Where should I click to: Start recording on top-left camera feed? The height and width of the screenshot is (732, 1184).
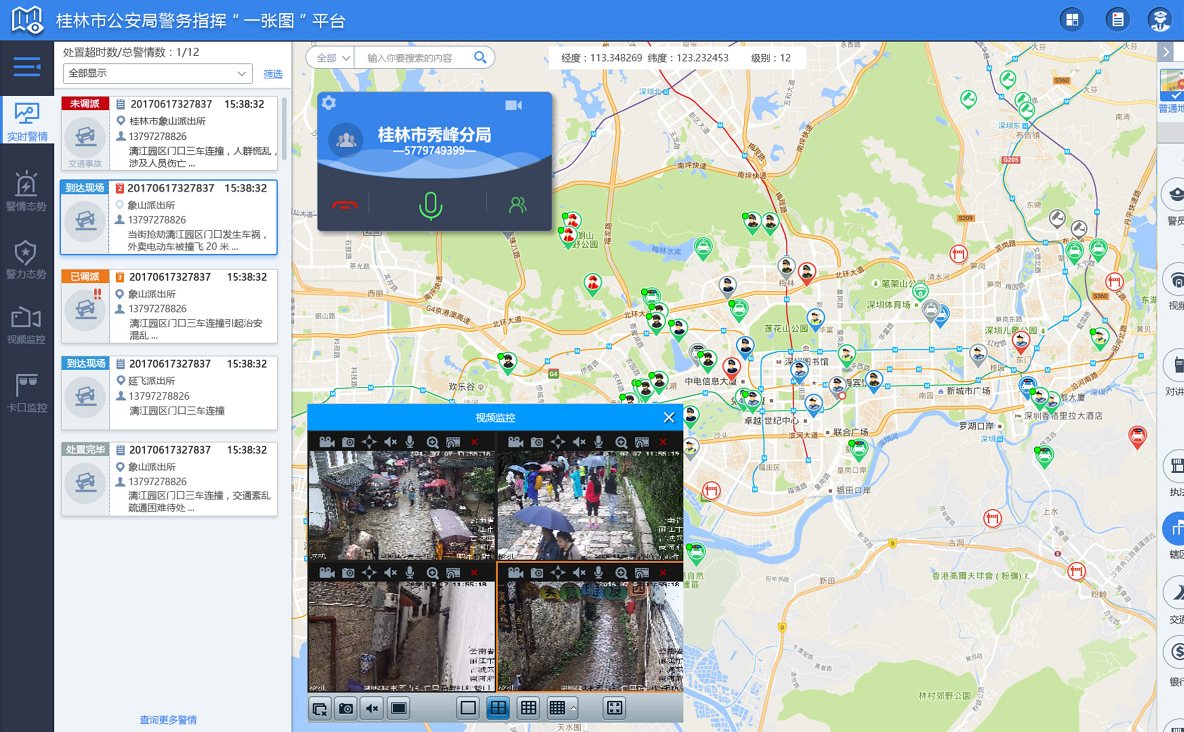[326, 442]
